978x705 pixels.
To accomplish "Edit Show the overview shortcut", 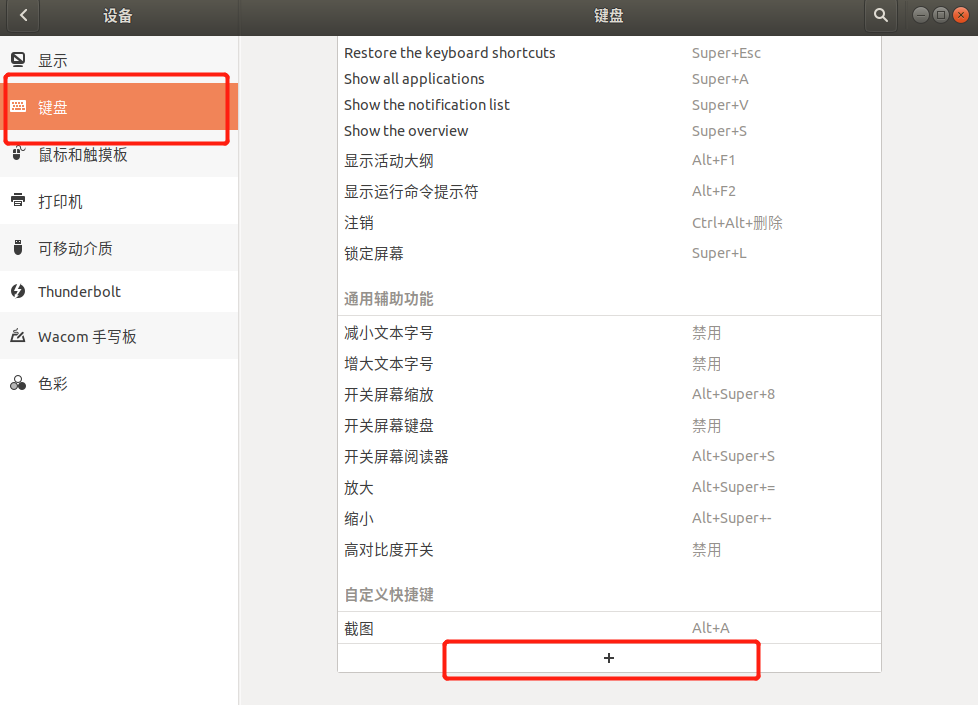I will tap(609, 131).
